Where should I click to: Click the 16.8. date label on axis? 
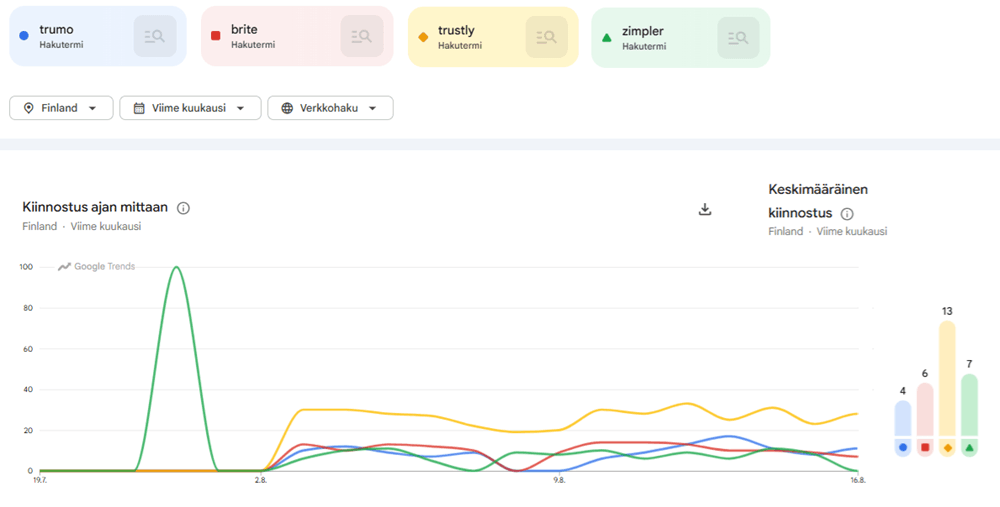[858, 480]
